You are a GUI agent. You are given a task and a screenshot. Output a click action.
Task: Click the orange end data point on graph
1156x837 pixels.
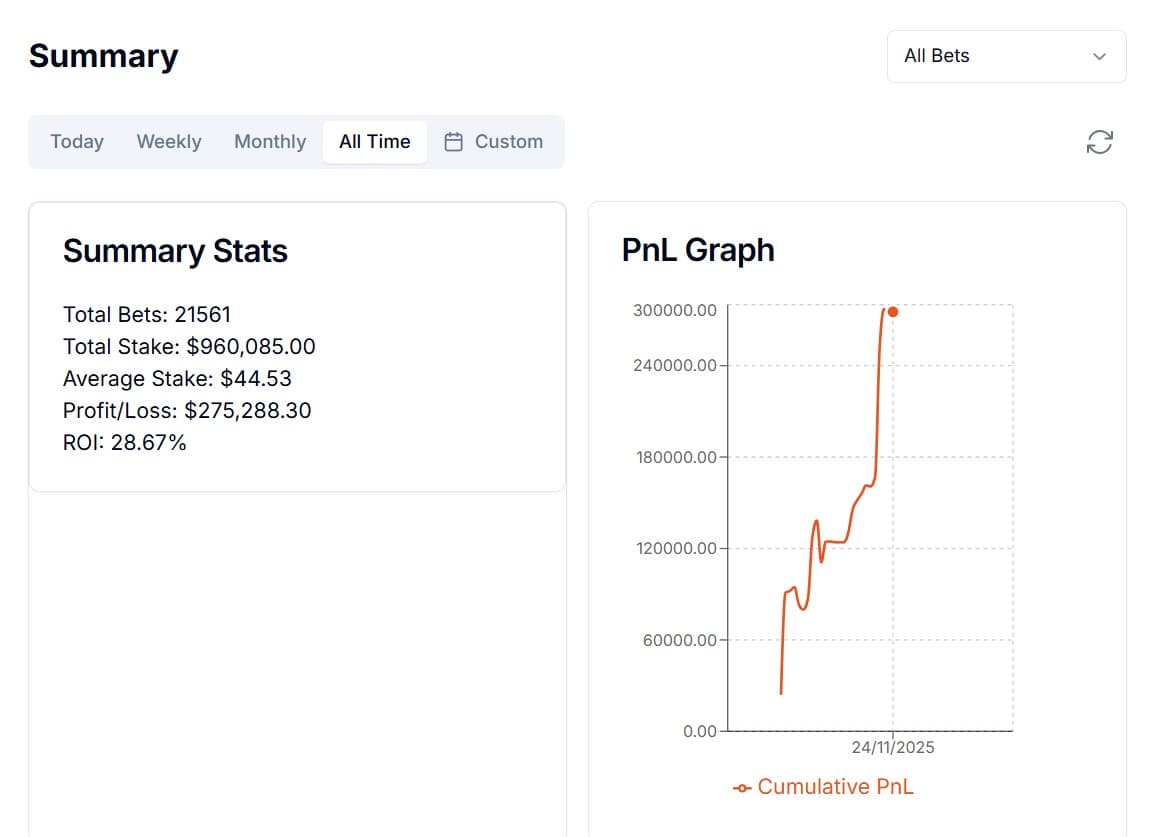pyautogui.click(x=893, y=312)
